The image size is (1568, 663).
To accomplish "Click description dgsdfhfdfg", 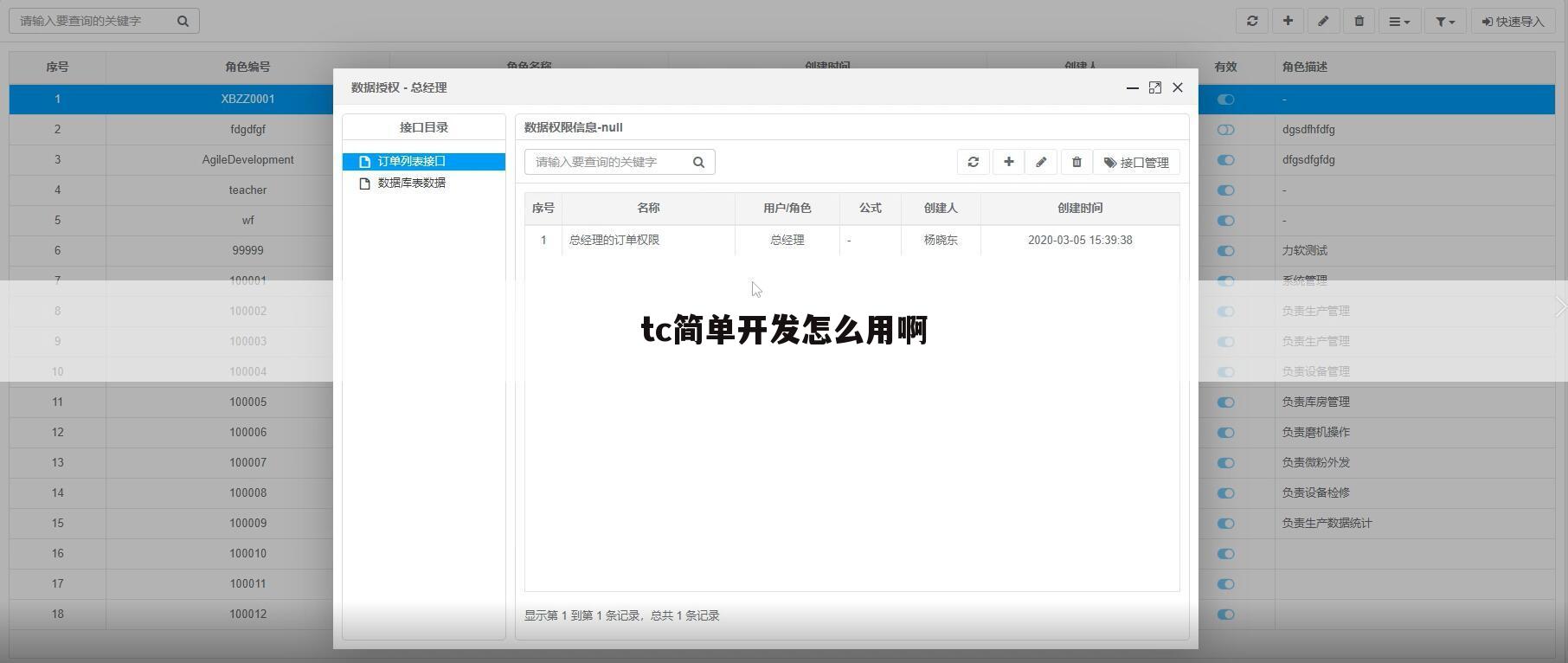I will click(x=1308, y=129).
